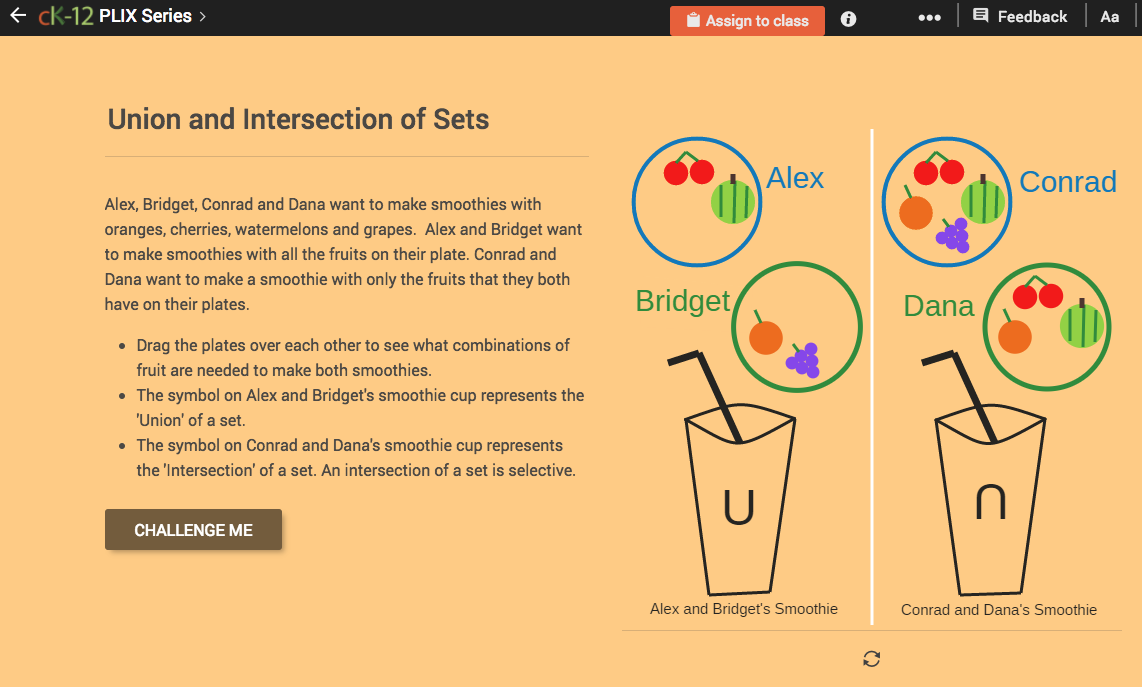This screenshot has height=687, width=1142.
Task: Select Alex's fruit plate
Action: 697,201
